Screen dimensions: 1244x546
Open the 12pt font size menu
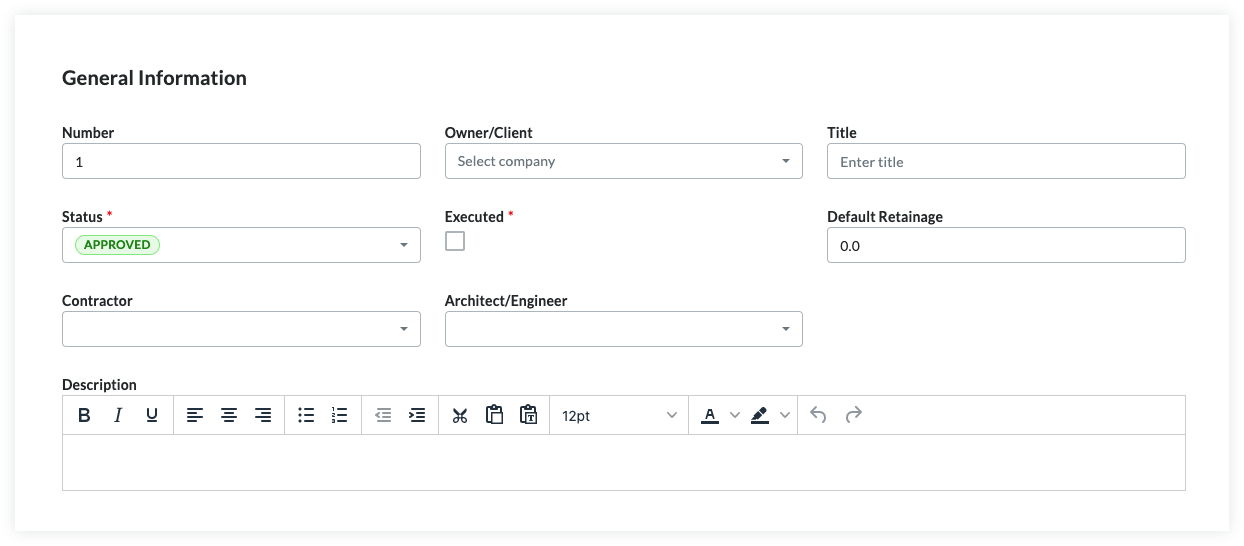point(619,415)
